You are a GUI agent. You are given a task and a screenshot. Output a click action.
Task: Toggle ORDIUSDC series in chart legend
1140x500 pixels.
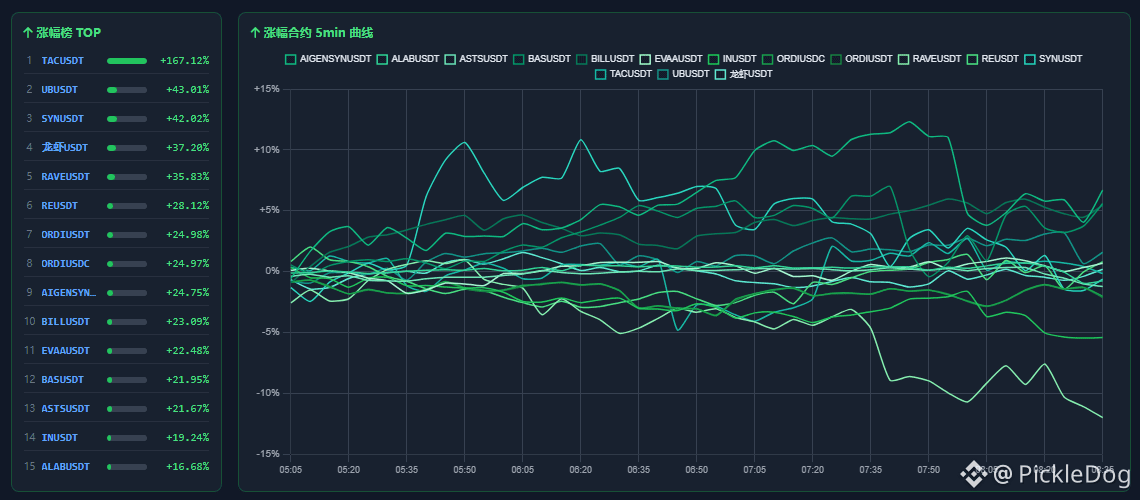793,59
